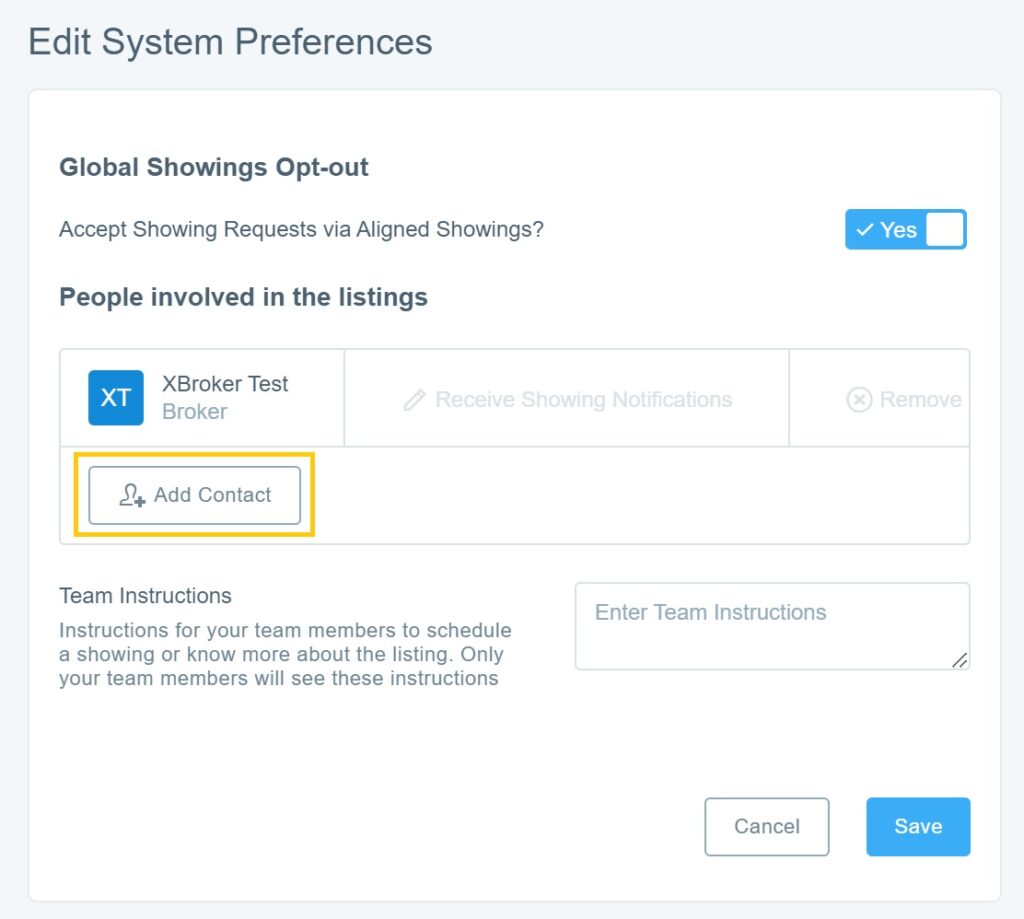Click the checkmark icon inside the Yes toggle
The width and height of the screenshot is (1024, 919).
(x=865, y=230)
